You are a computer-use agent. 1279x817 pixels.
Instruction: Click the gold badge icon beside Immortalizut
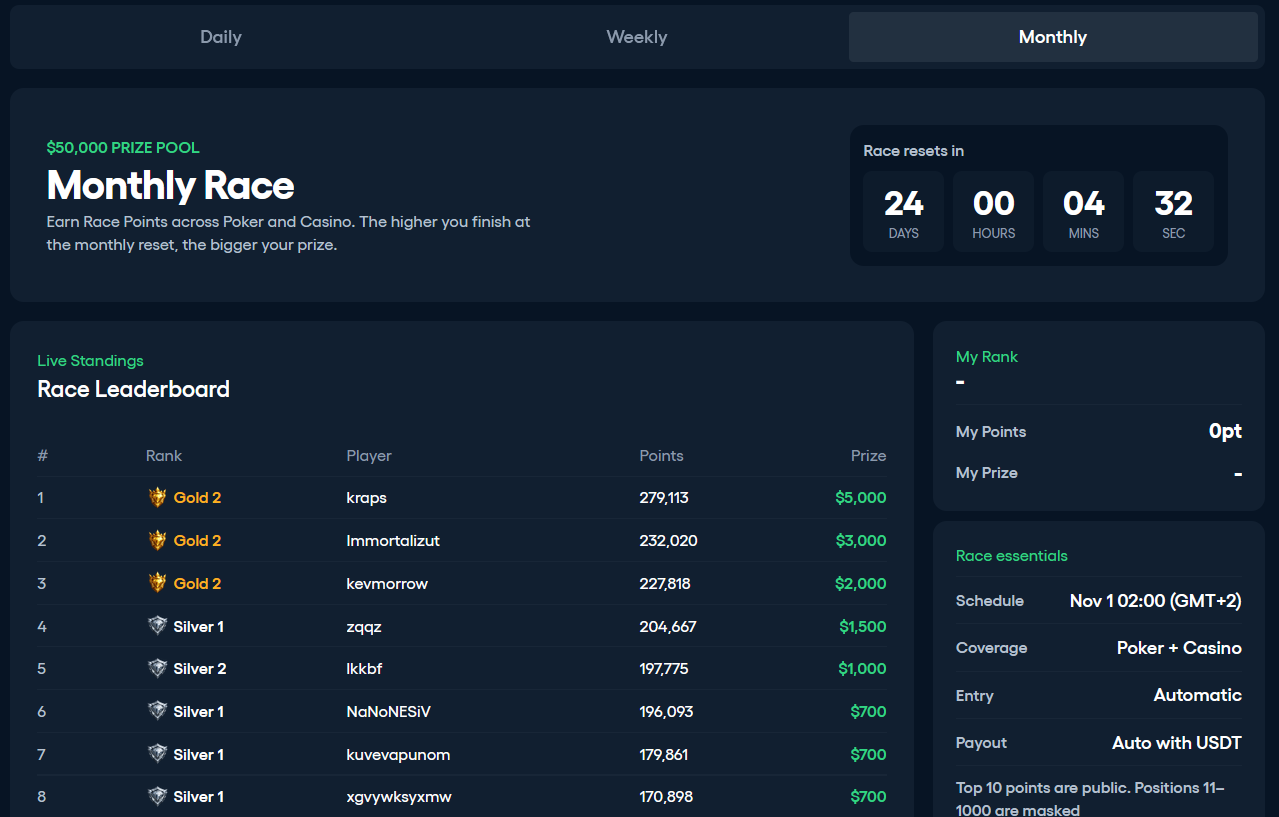pos(157,540)
